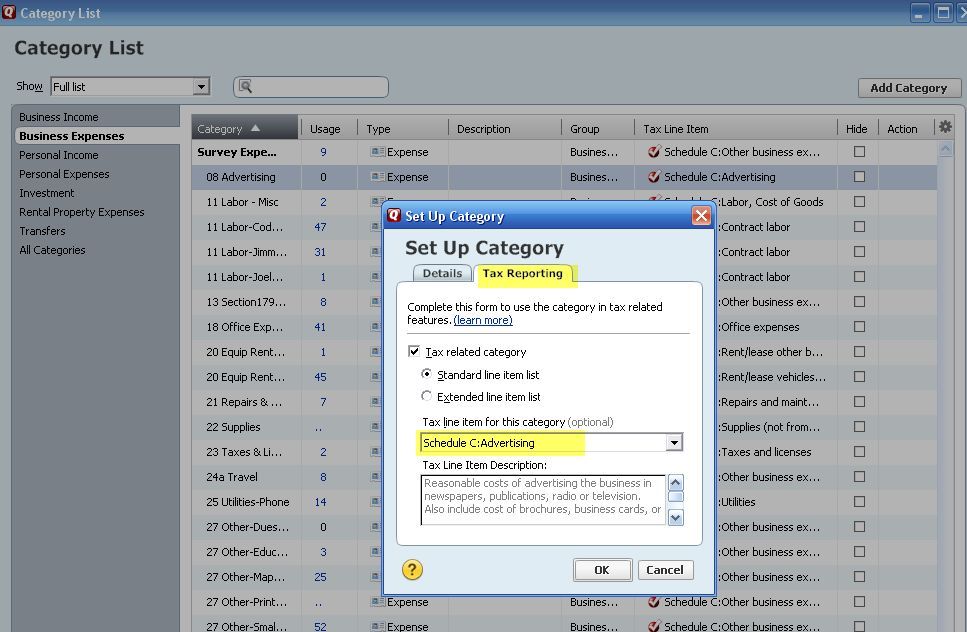Open the Schedule C:Advertising tax line dropdown
The height and width of the screenshot is (632, 967).
(x=675, y=442)
